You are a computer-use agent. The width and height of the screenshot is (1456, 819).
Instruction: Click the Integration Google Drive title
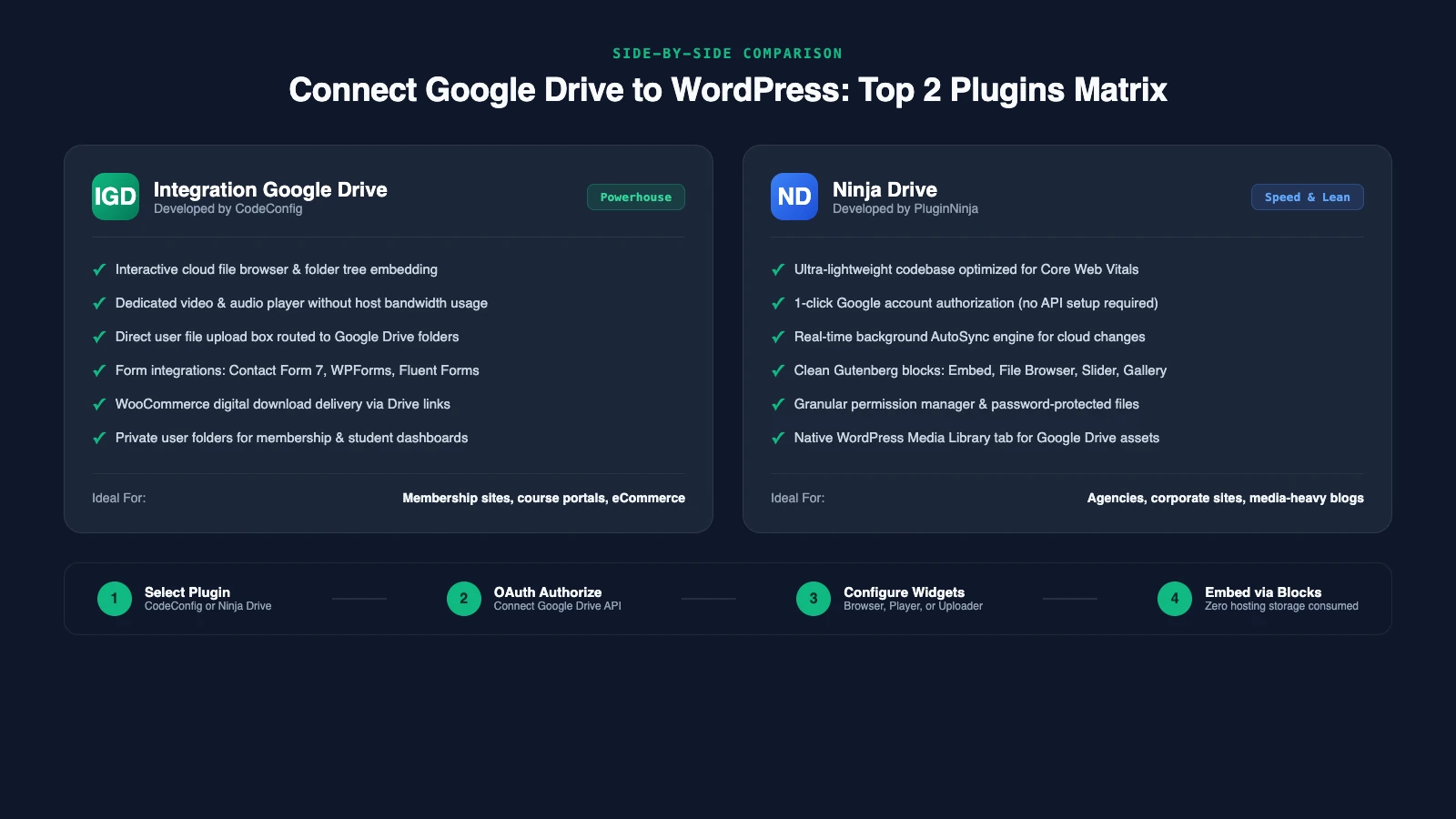coord(270,189)
